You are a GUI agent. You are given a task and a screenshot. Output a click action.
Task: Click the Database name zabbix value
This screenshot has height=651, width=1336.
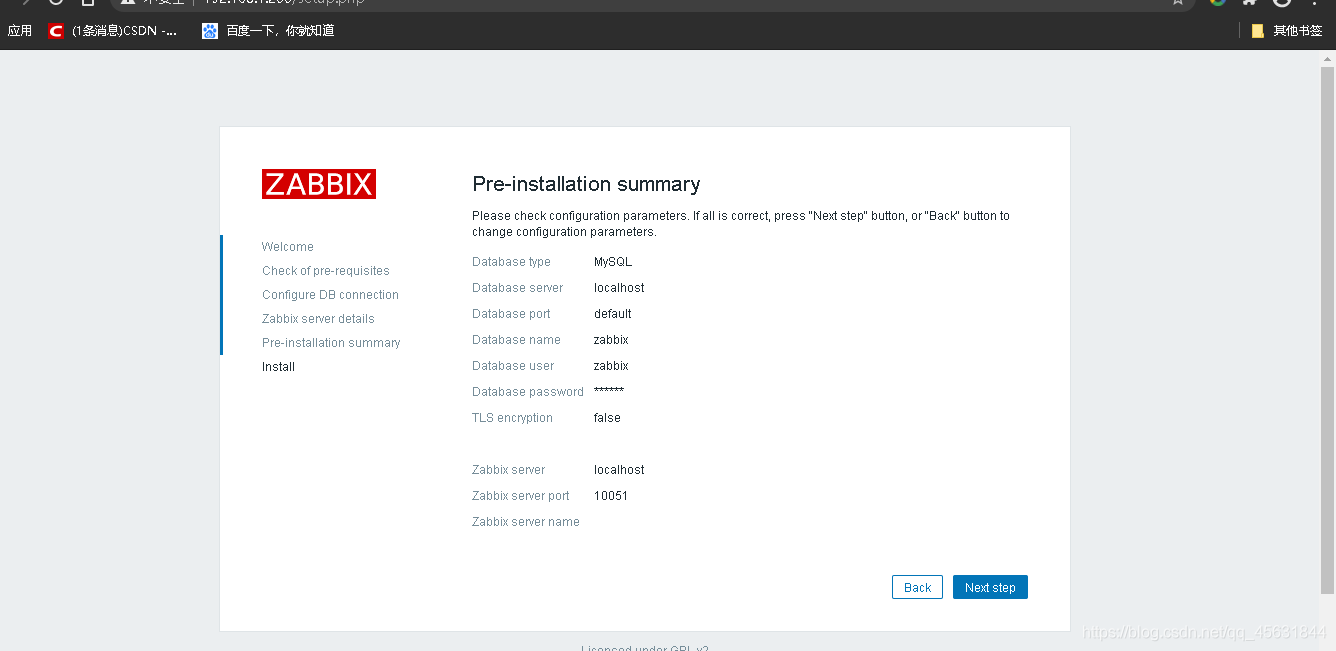pos(611,340)
